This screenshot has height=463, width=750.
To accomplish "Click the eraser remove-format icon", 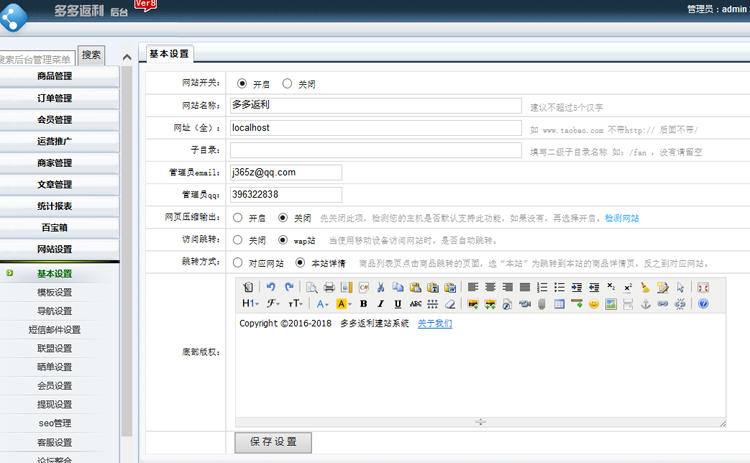I will (x=450, y=304).
